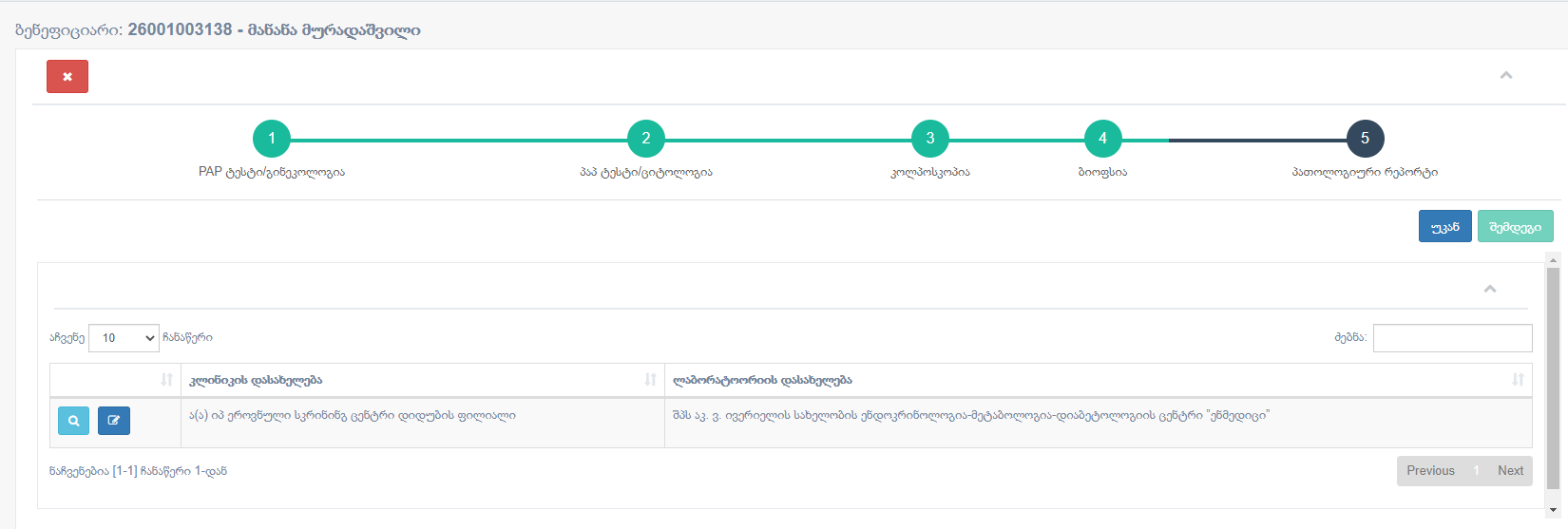This screenshot has width=1568, height=529.
Task: Click the red X close button
Action: pos(67,77)
